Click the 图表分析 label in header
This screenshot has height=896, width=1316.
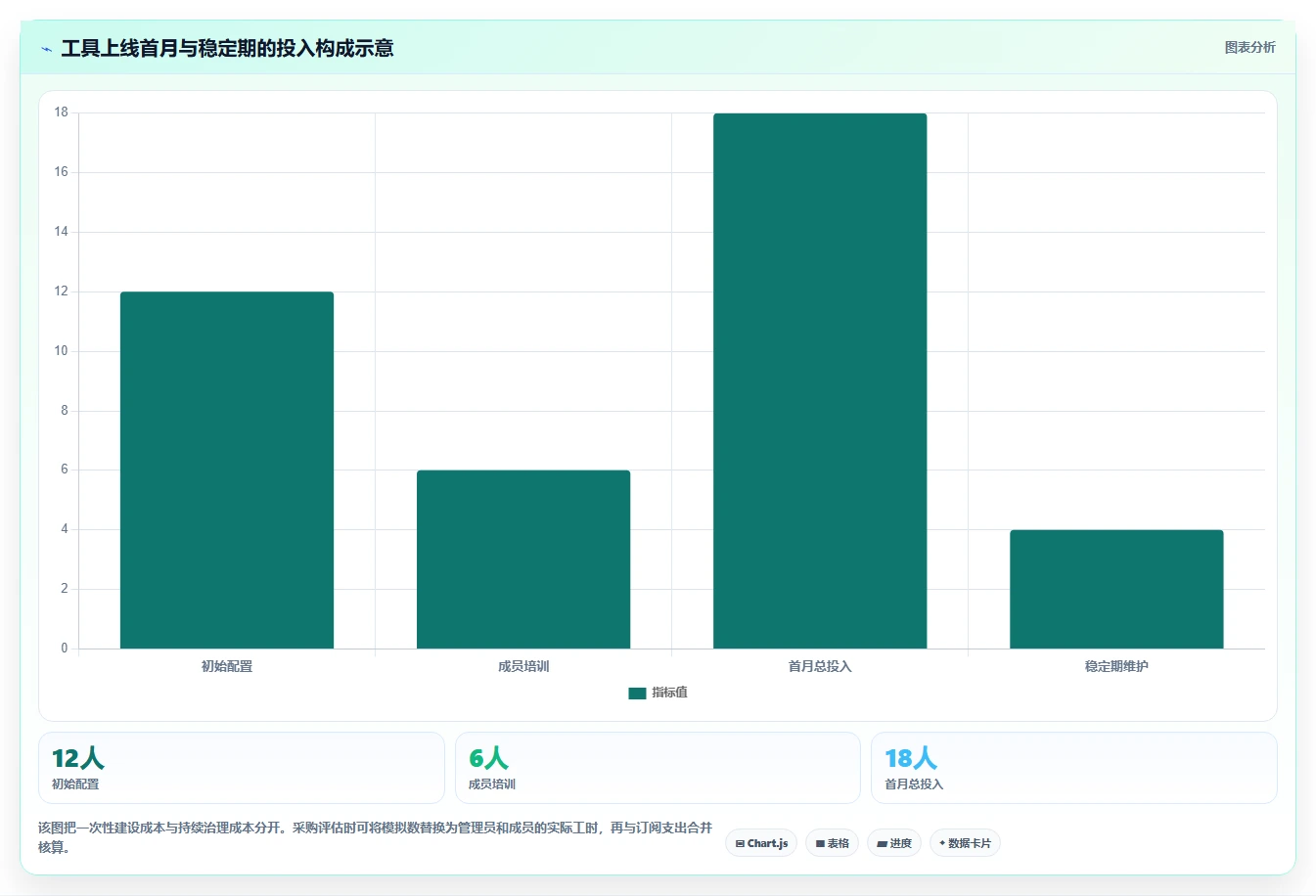[1249, 47]
